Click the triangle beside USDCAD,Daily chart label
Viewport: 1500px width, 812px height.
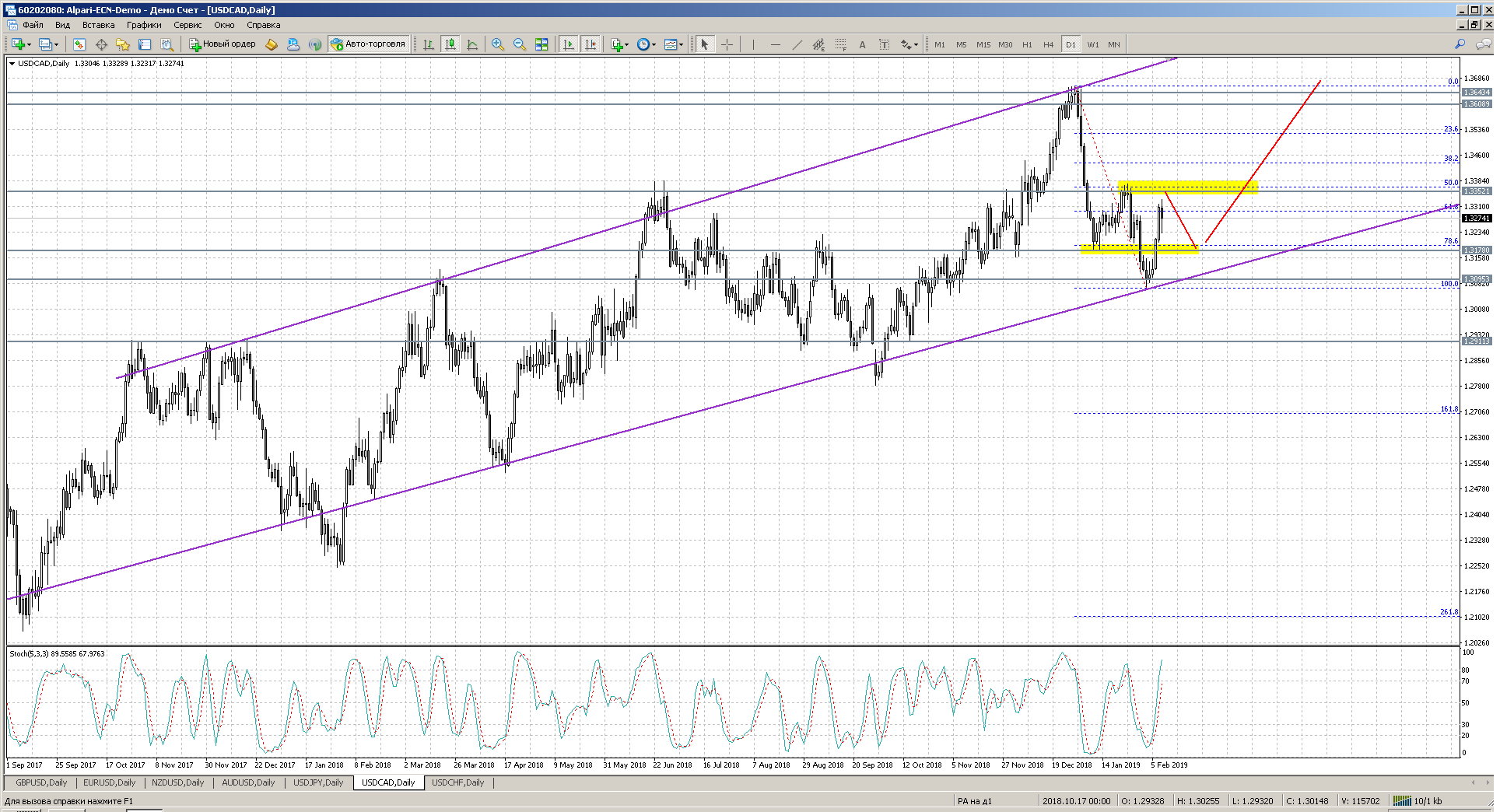point(12,63)
